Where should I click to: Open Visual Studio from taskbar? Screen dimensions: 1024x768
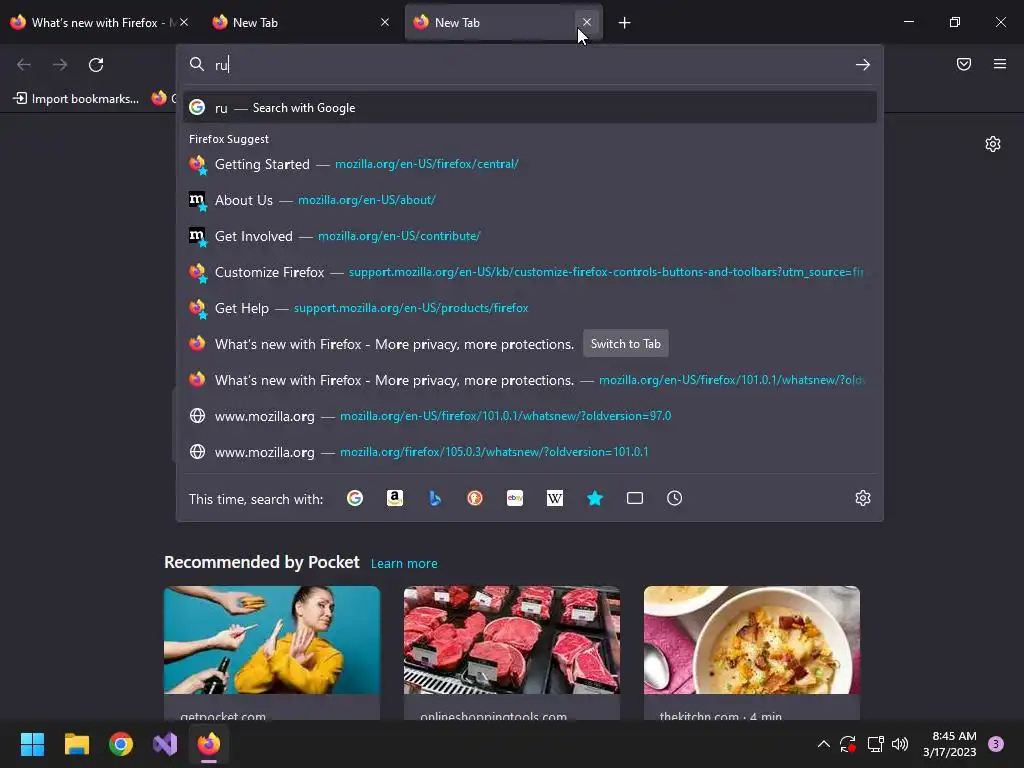pyautogui.click(x=165, y=744)
